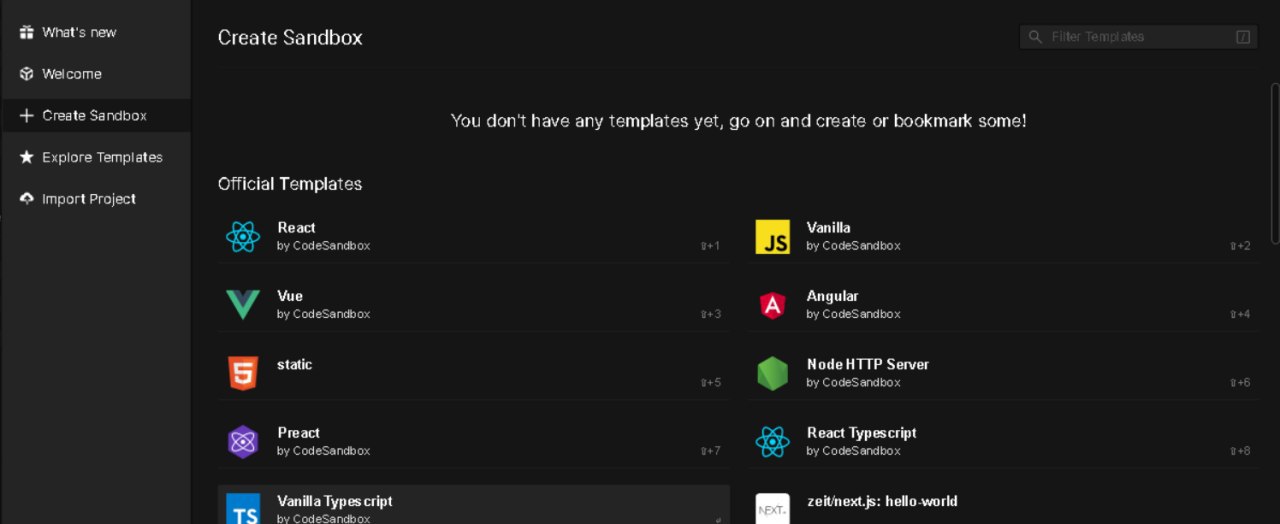
Task: Click the enter arrow on Vanilla Typescript row
Action: pos(717,519)
